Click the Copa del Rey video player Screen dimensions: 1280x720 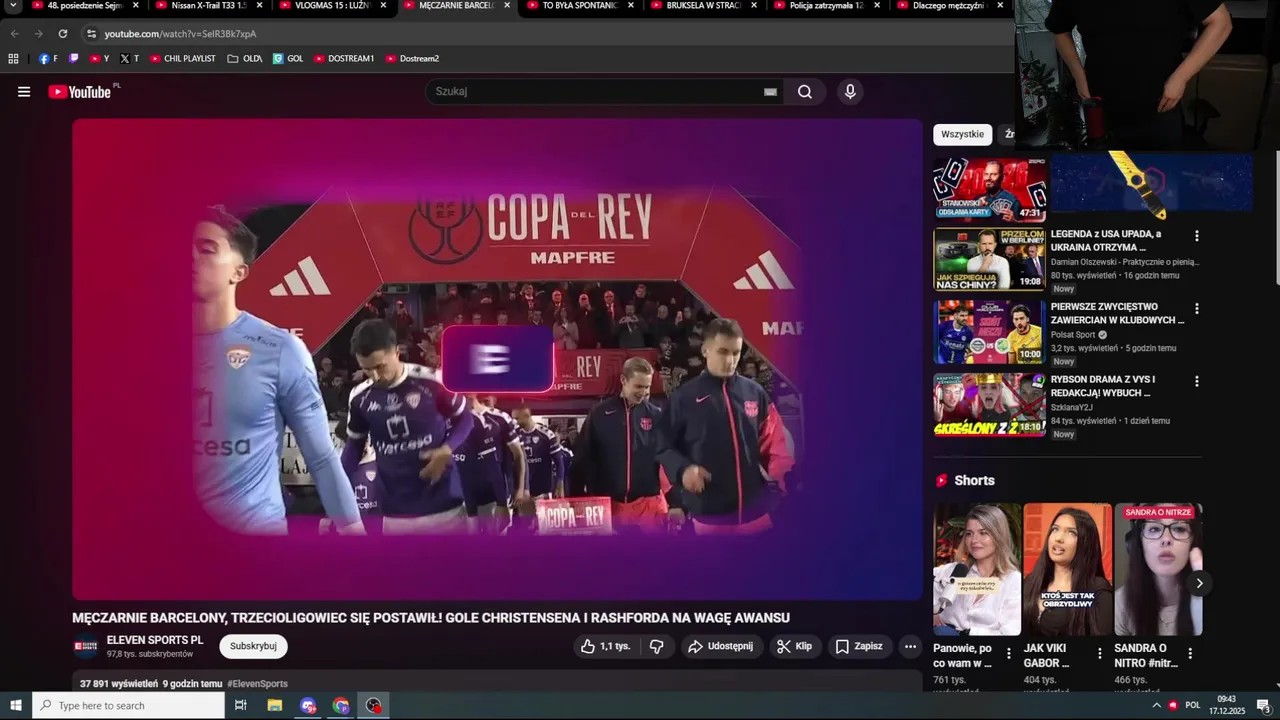(497, 360)
